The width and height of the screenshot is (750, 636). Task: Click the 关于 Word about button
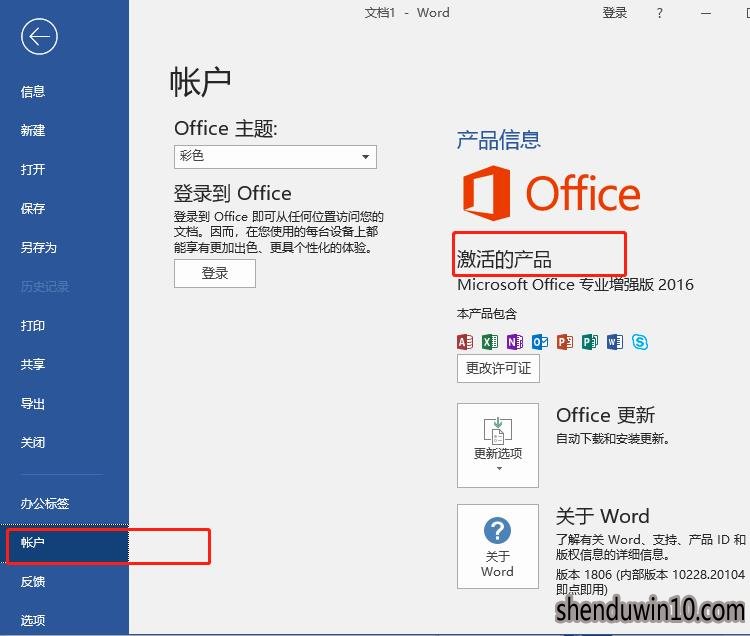[498, 546]
